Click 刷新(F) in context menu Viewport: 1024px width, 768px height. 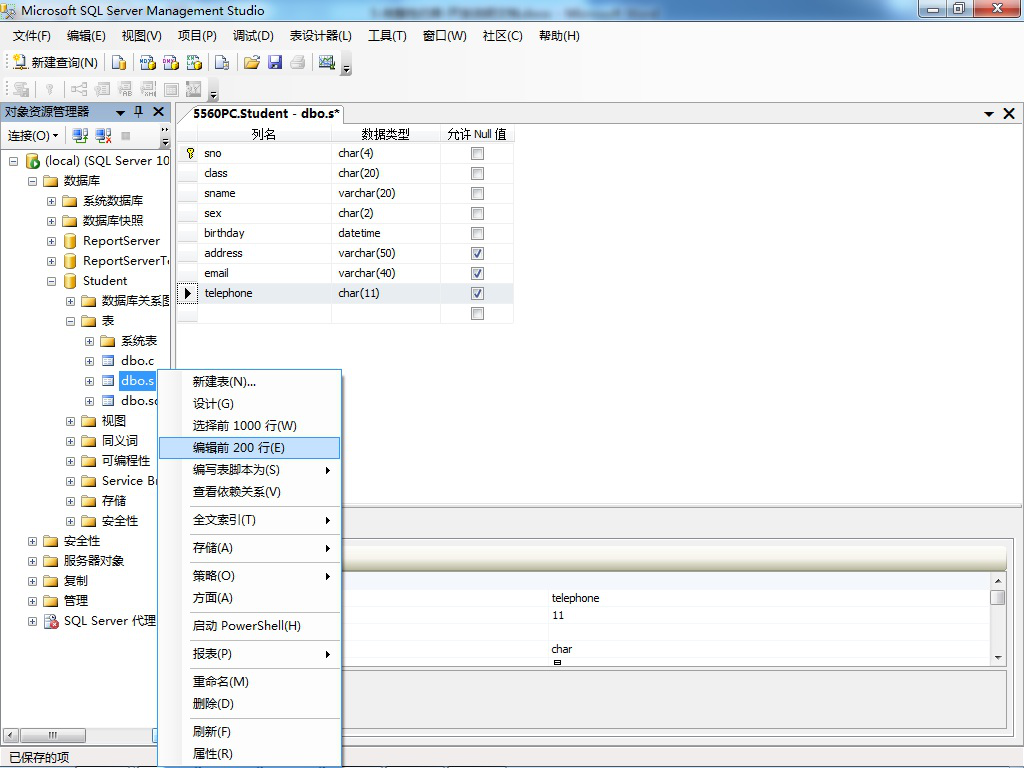(x=249, y=731)
